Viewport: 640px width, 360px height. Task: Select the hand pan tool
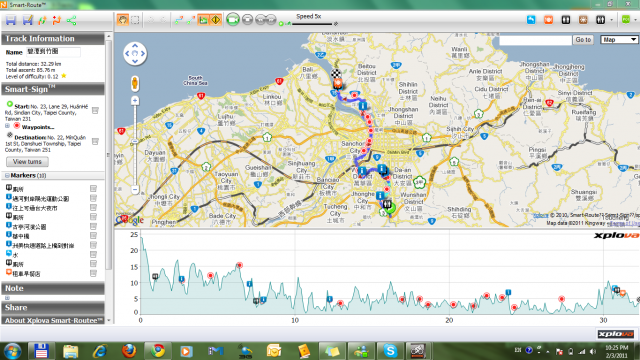(x=122, y=20)
